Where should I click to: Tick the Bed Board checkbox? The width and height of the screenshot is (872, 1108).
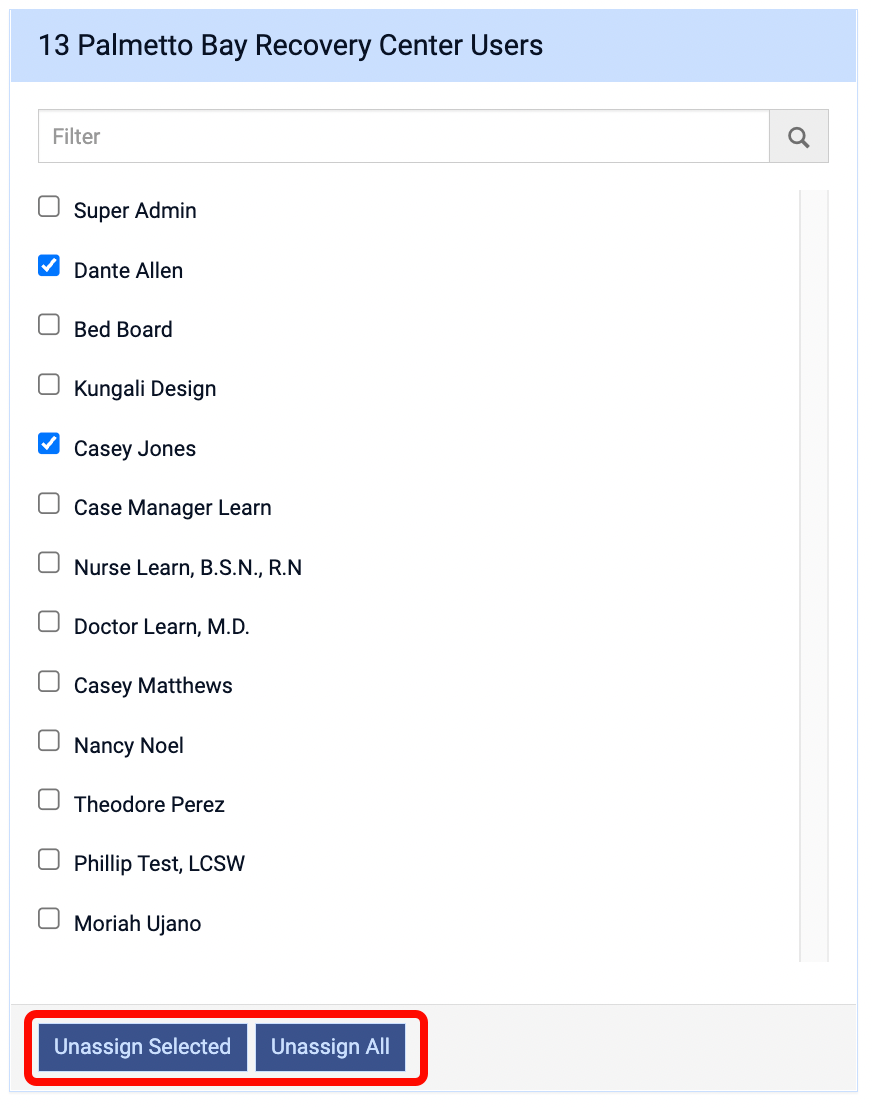tap(49, 325)
